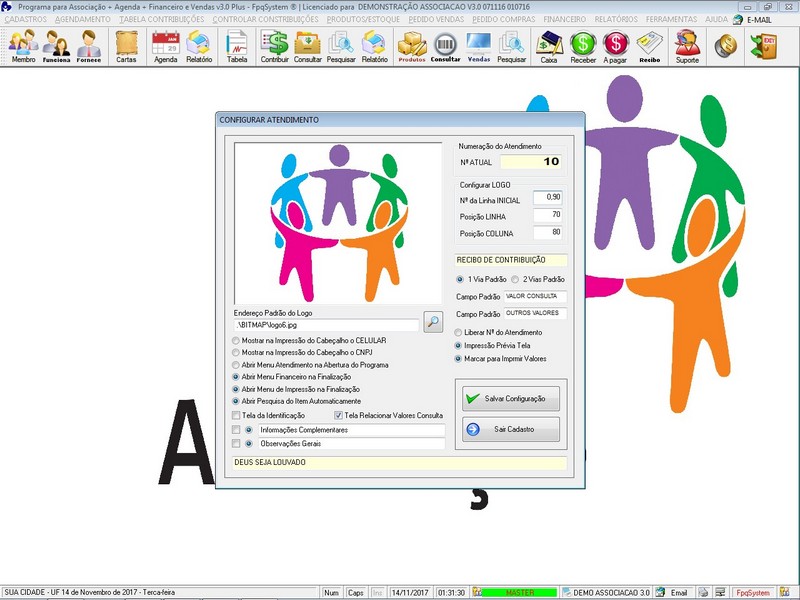800x600 pixels.
Task: Check the box beside Observações Gerais
Action: pyautogui.click(x=236, y=443)
